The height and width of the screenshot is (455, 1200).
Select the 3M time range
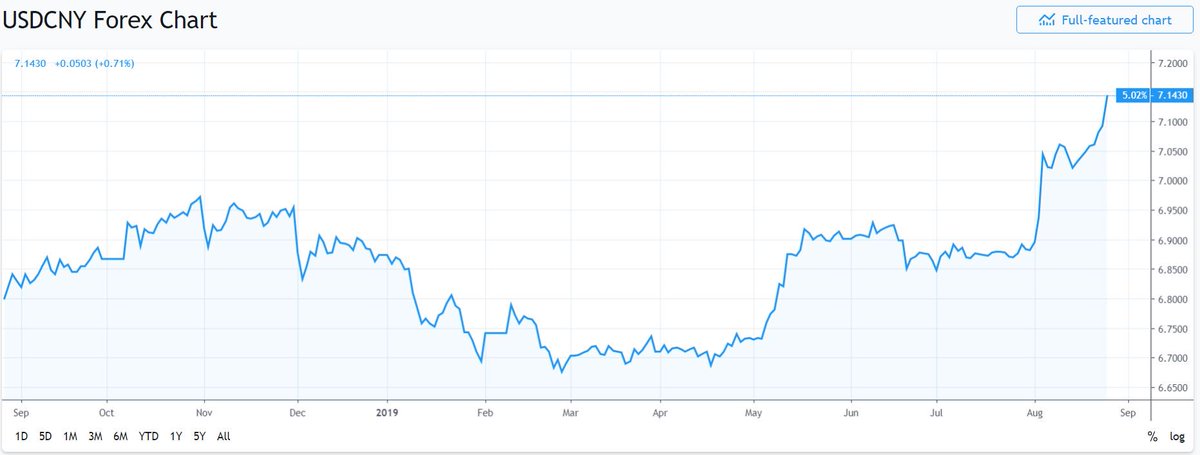point(96,436)
